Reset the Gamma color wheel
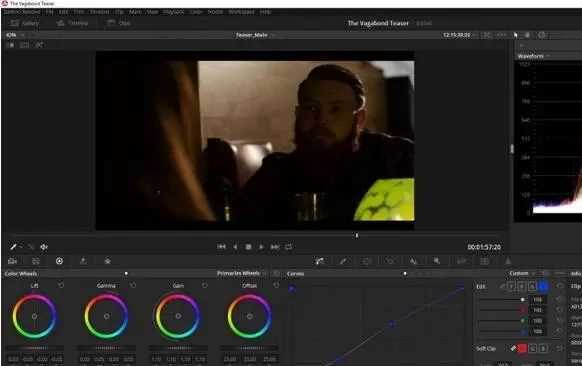Viewport: 582px width, 366px height. tap(133, 285)
